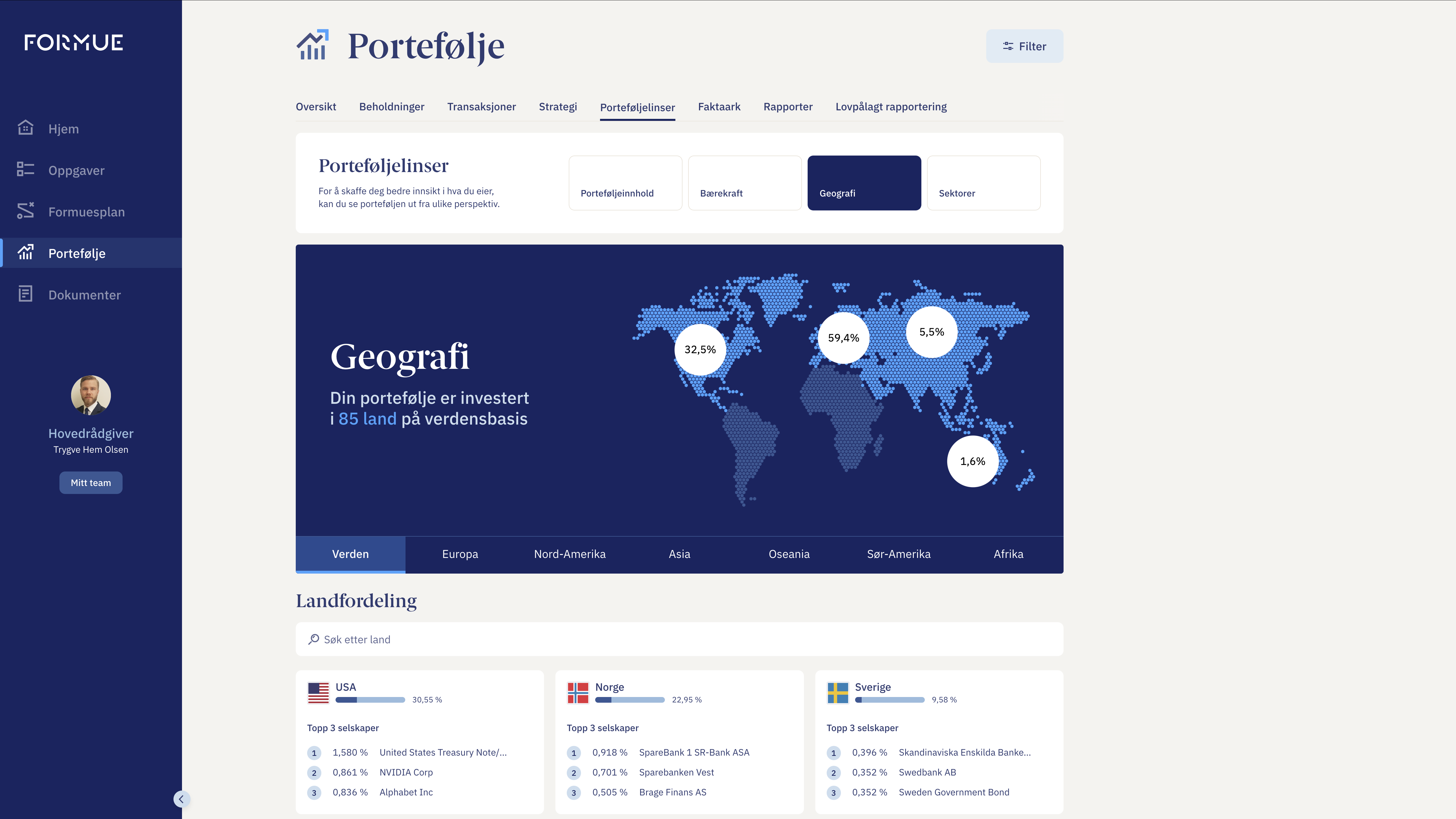Open the Lovpålagt rapportering tab
1456x819 pixels.
(891, 107)
